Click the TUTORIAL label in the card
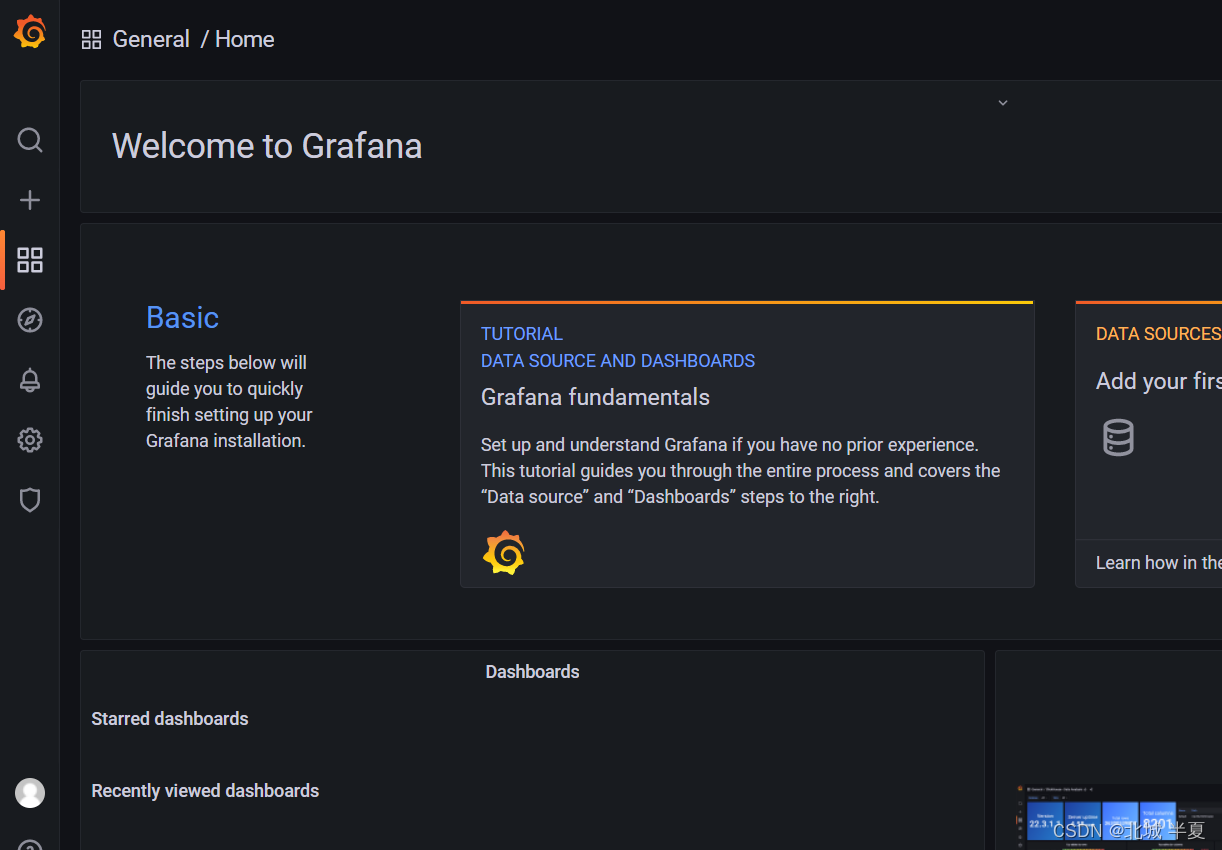The width and height of the screenshot is (1222, 850). pos(522,334)
